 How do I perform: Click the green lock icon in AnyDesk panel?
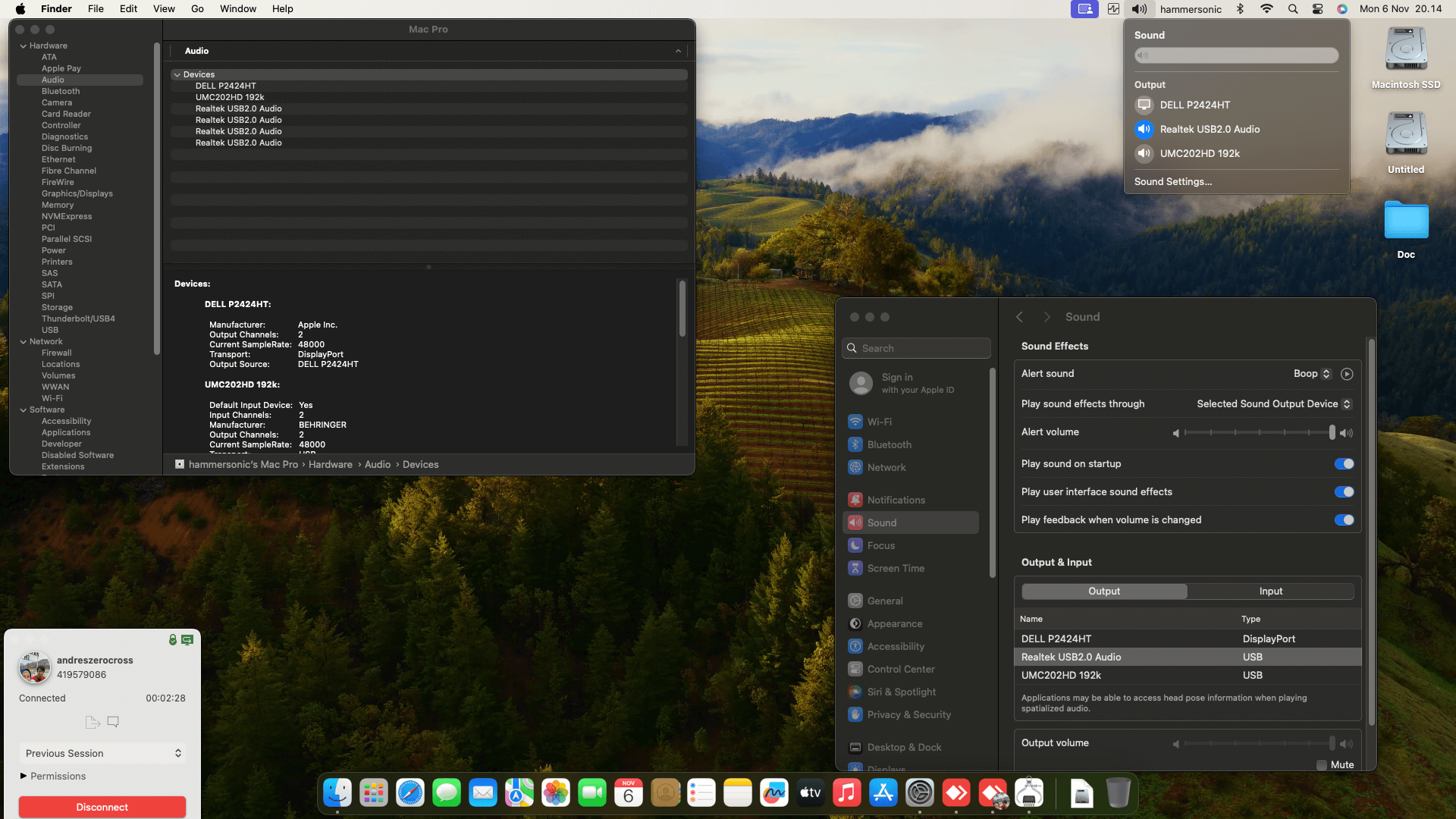173,640
